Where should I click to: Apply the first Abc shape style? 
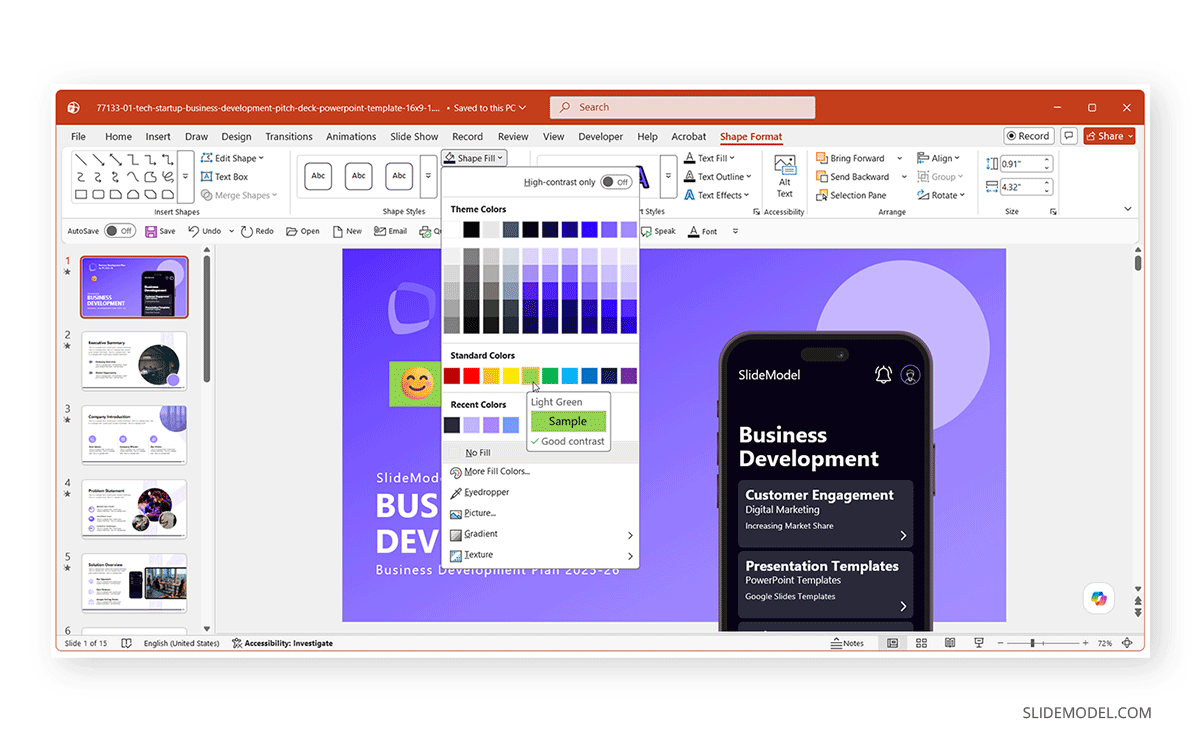pyautogui.click(x=318, y=176)
